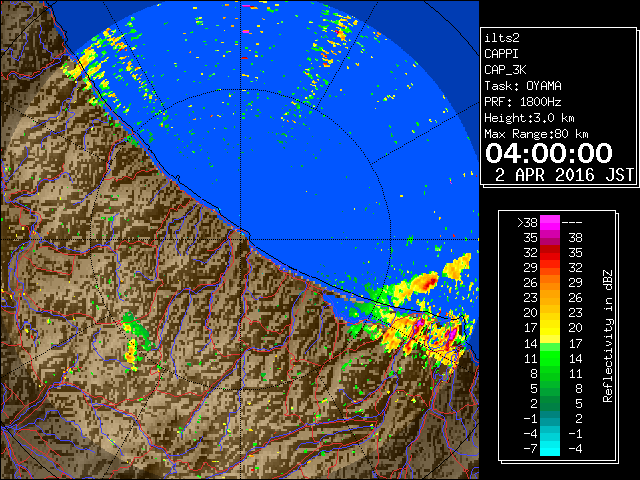
Task: Click the '---' legend label
Action: click(572, 223)
